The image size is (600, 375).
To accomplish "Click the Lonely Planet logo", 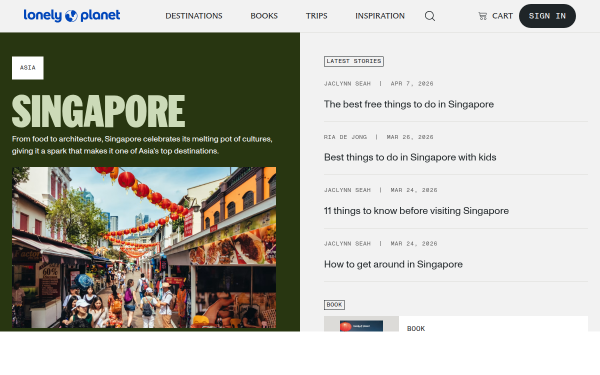I will coord(72,16).
